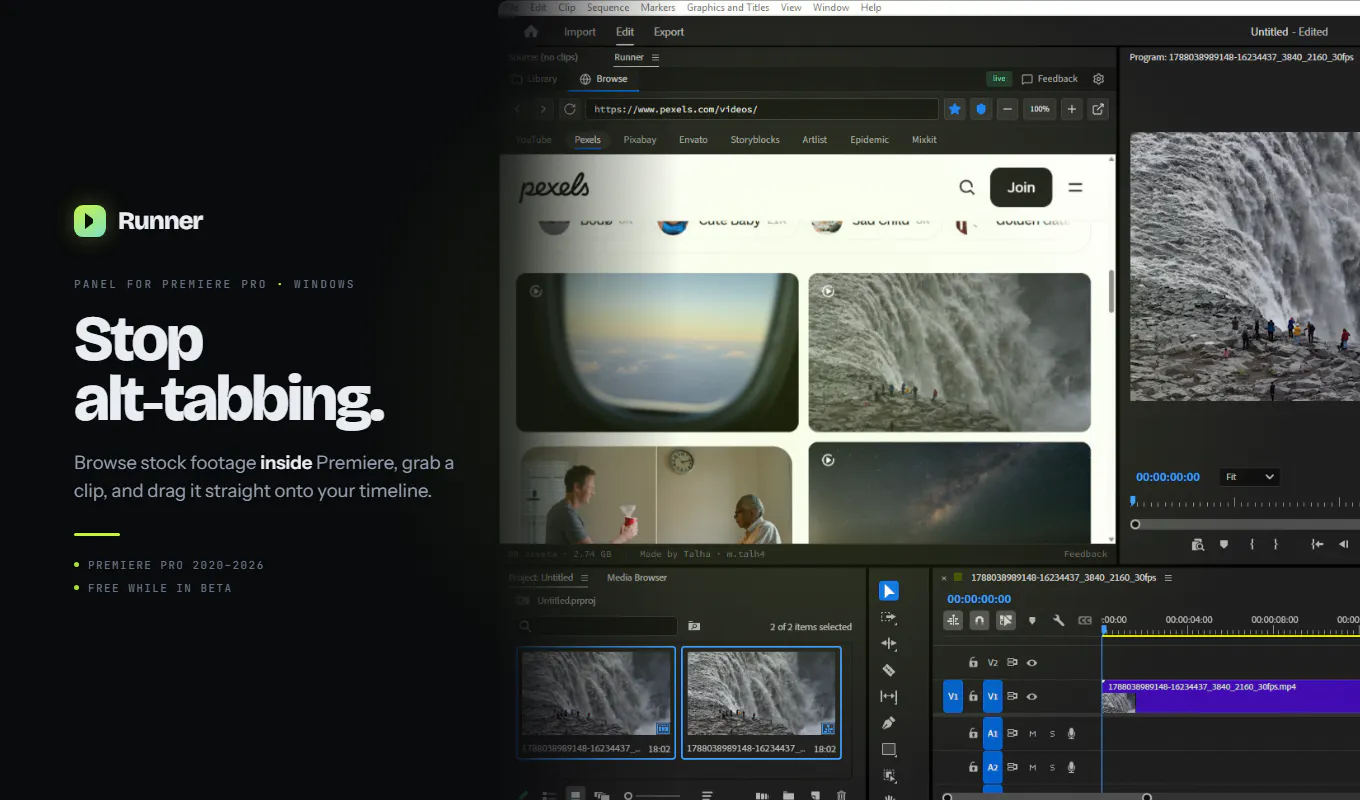Open the Project panel menu
This screenshot has height=800, width=1360.
585,577
